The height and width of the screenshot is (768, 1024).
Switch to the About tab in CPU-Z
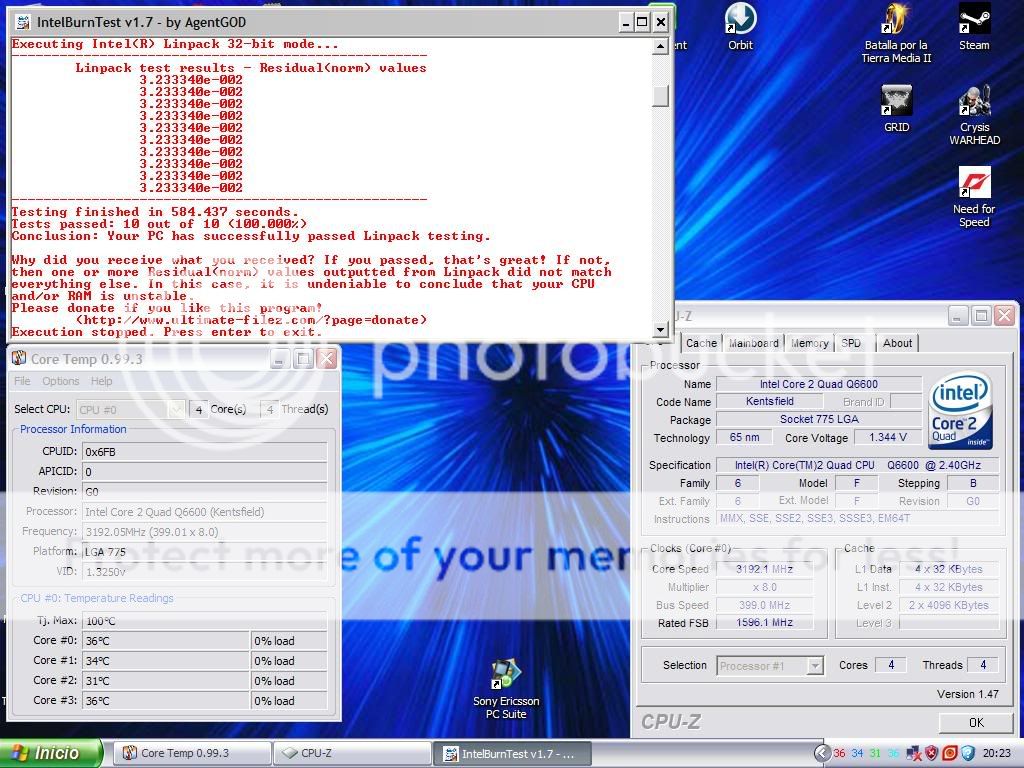(x=897, y=343)
